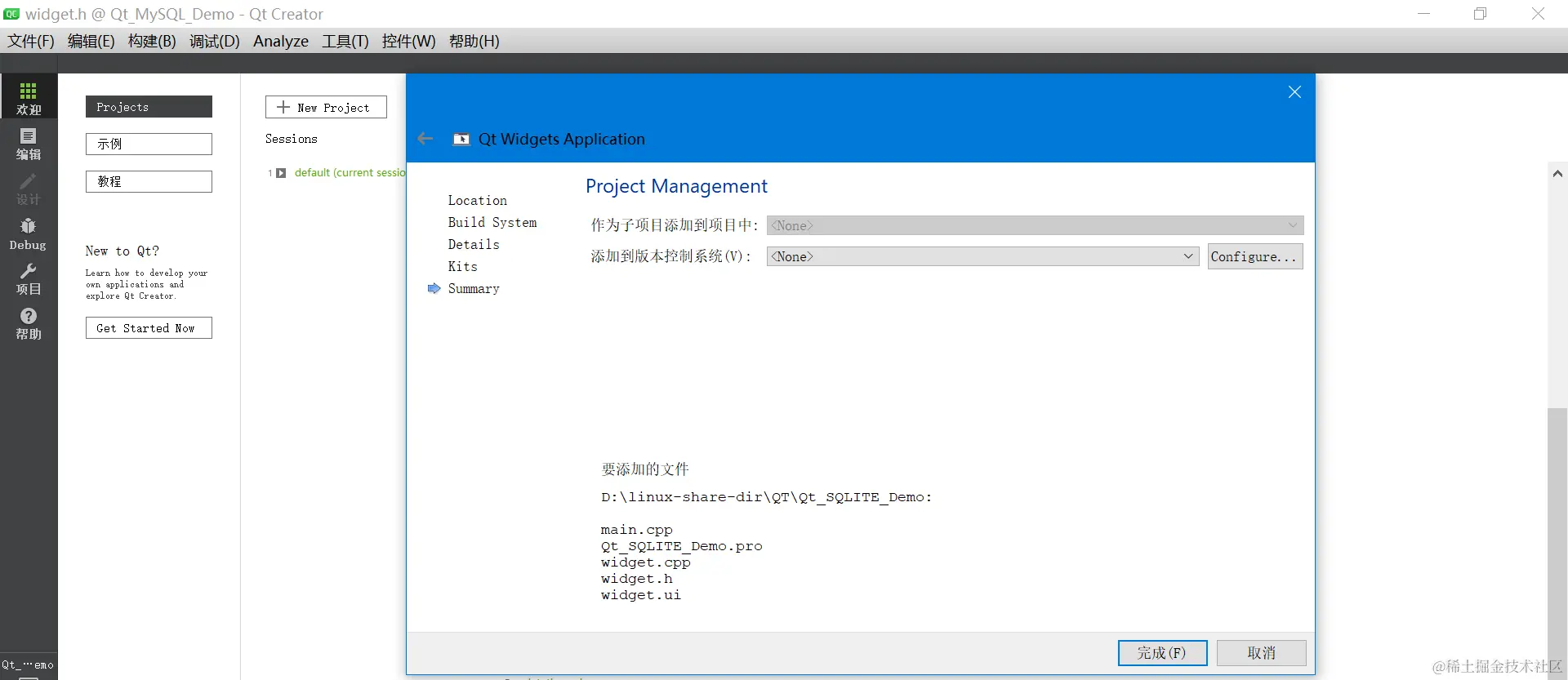Switch to the Edit (编辑) mode

coord(29,144)
